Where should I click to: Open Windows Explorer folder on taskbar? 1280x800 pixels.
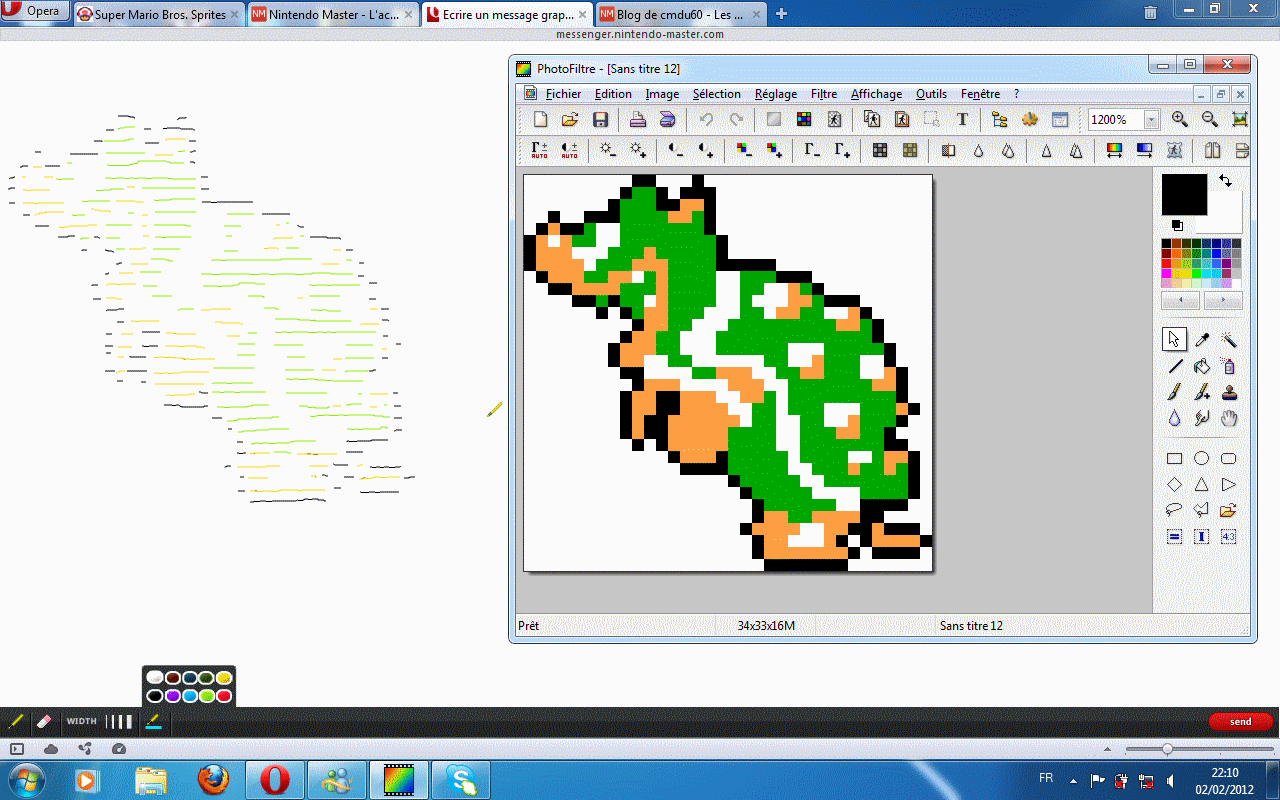pos(151,779)
